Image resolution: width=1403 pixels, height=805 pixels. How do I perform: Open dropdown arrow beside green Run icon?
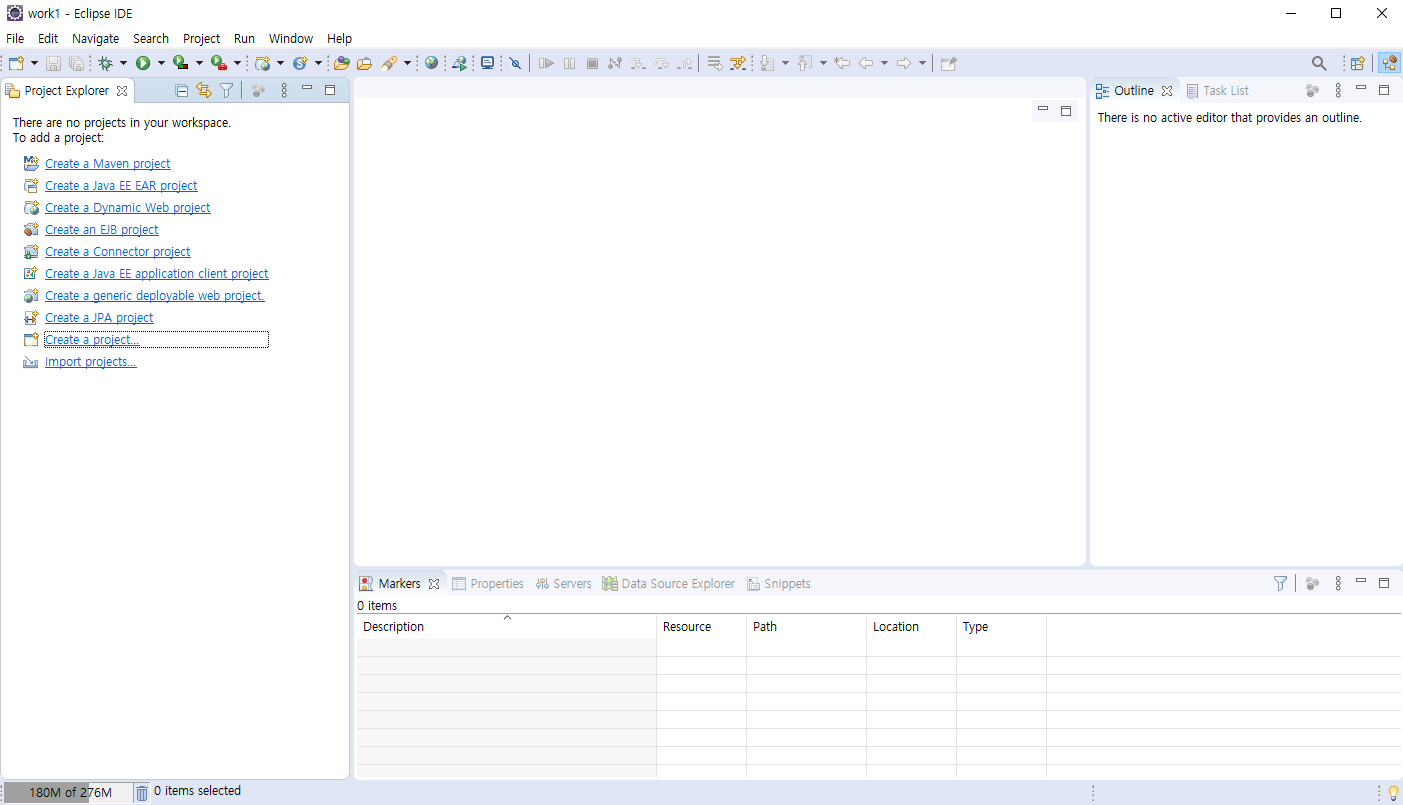tap(161, 63)
